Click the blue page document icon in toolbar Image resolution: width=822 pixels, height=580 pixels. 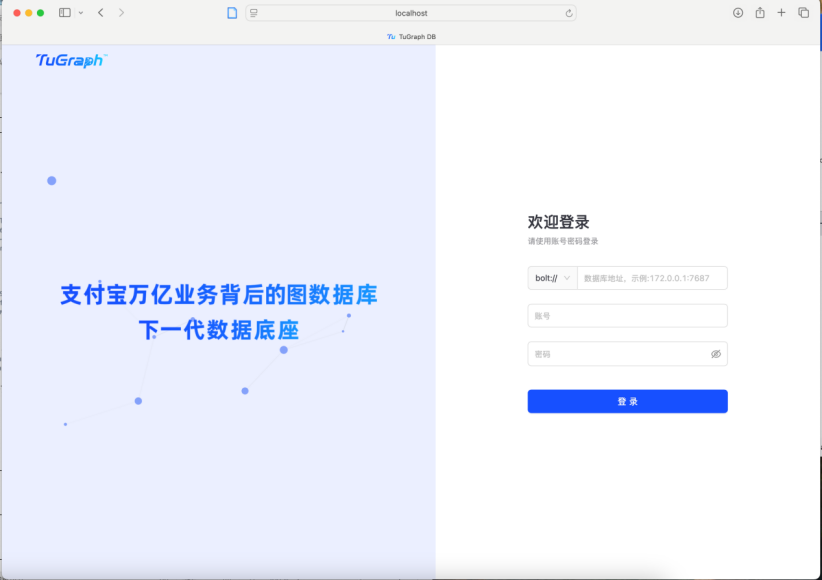[x=232, y=13]
